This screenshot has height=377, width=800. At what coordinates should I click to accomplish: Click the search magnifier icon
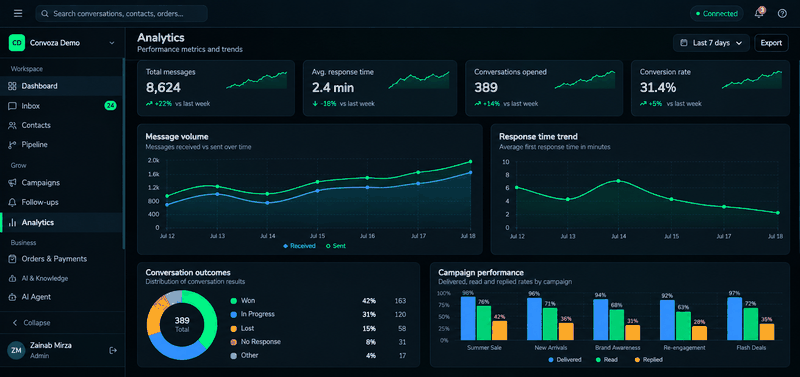coord(45,14)
